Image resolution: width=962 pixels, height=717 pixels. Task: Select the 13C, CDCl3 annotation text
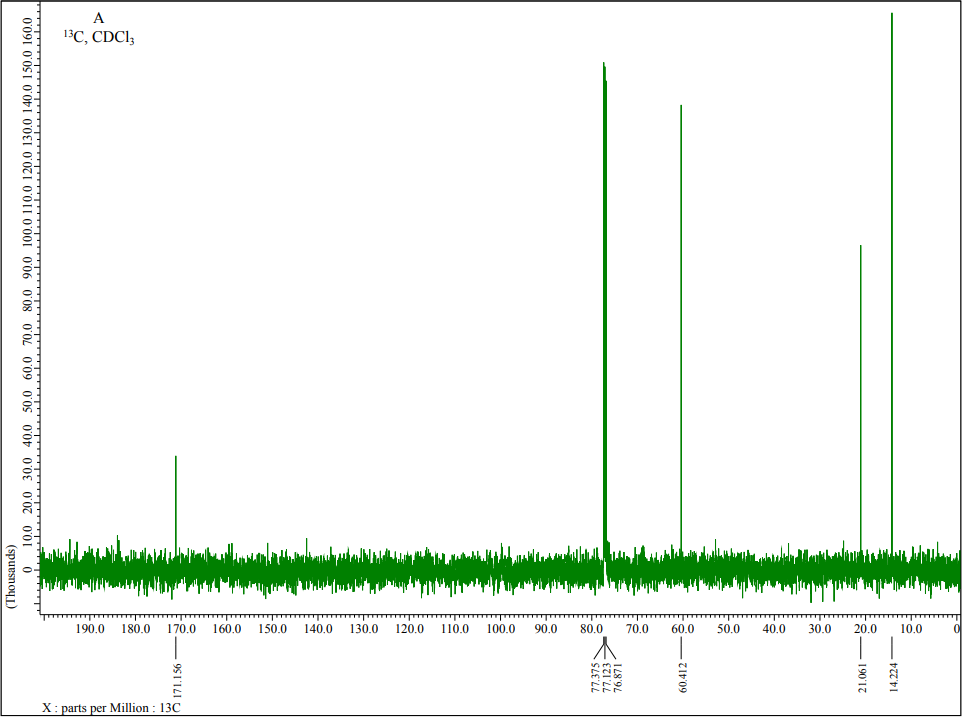coord(100,36)
